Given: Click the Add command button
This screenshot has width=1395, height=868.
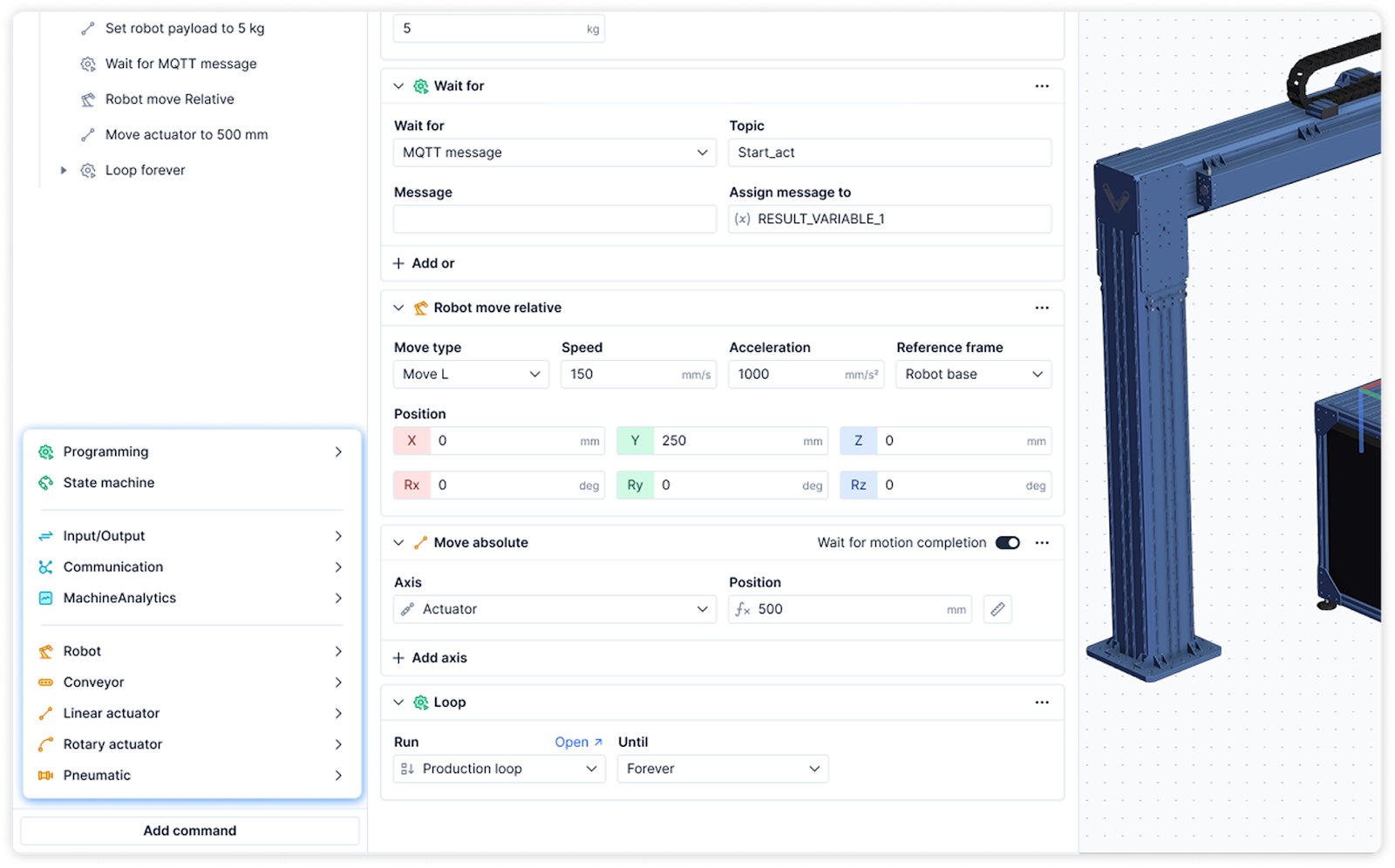Looking at the screenshot, I should [x=190, y=831].
